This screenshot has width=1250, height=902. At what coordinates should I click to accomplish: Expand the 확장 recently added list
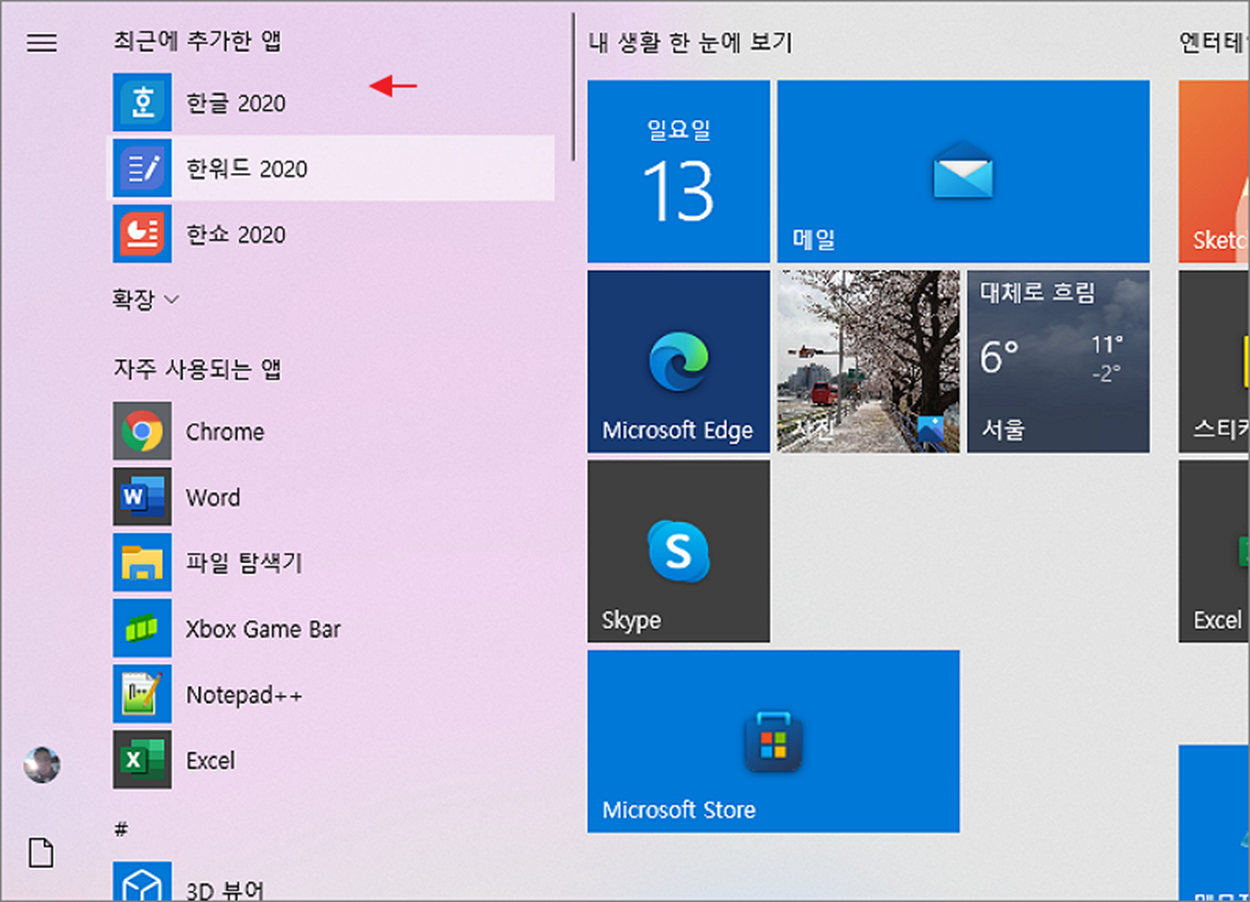click(145, 299)
